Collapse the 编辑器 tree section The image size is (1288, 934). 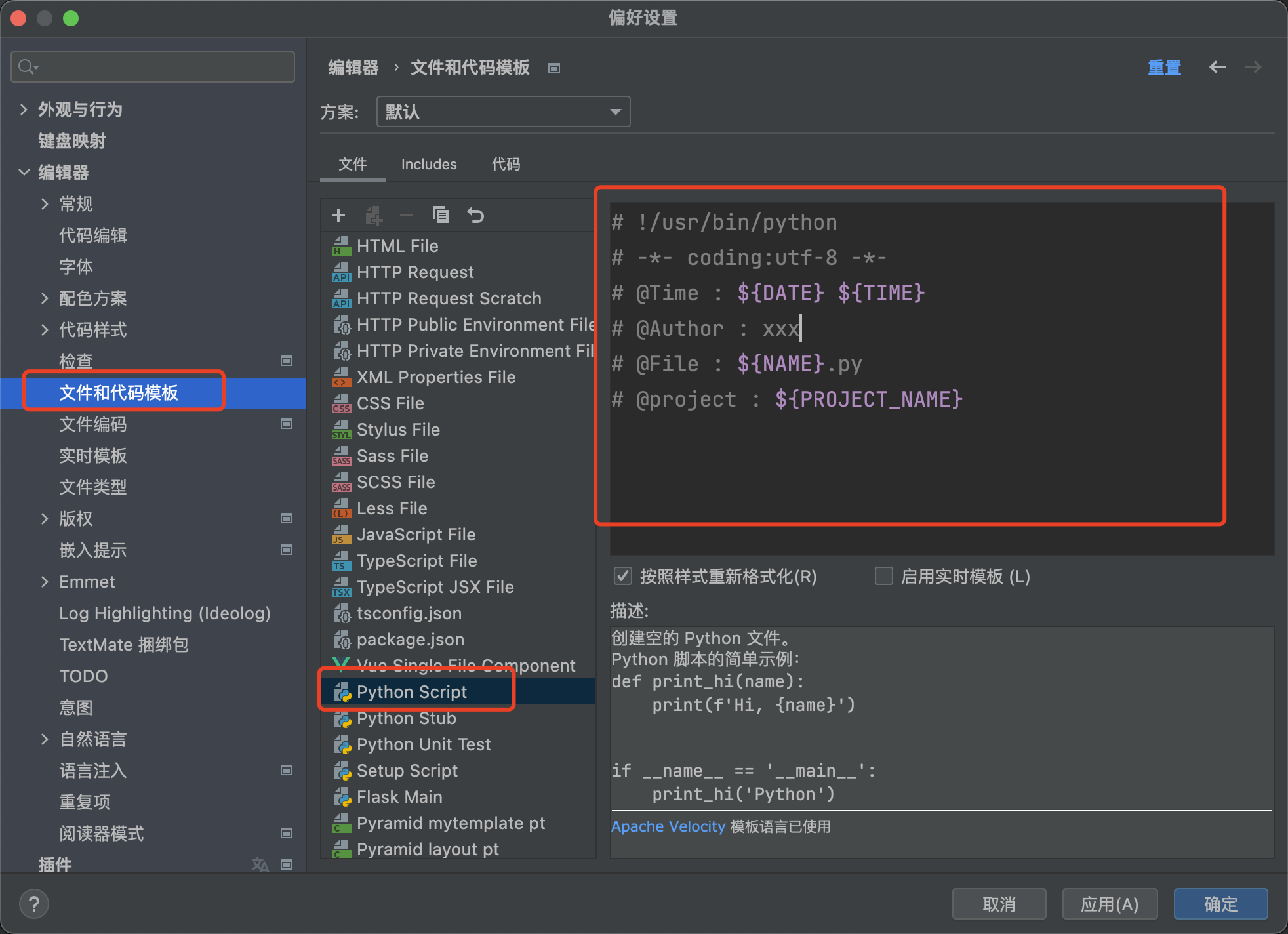click(24, 173)
